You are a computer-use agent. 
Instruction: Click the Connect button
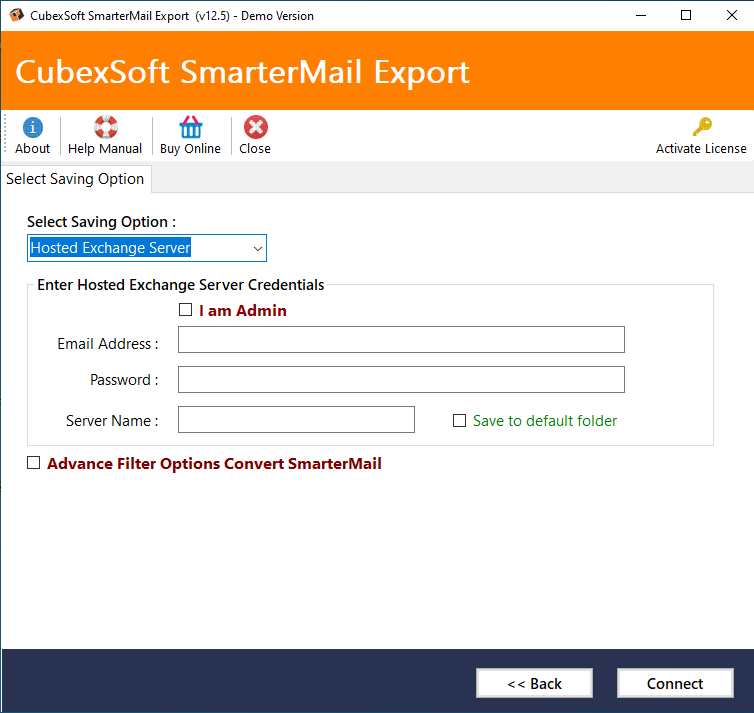(675, 683)
